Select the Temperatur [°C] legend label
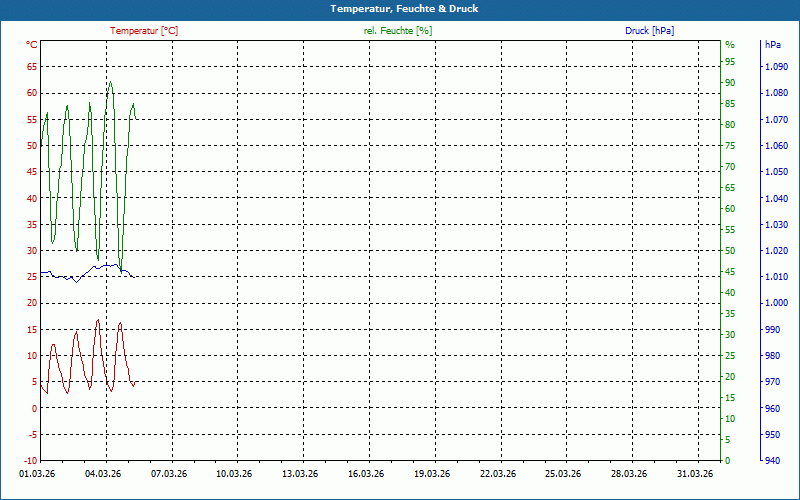Screen dimensions: 800x500 click(144, 31)
